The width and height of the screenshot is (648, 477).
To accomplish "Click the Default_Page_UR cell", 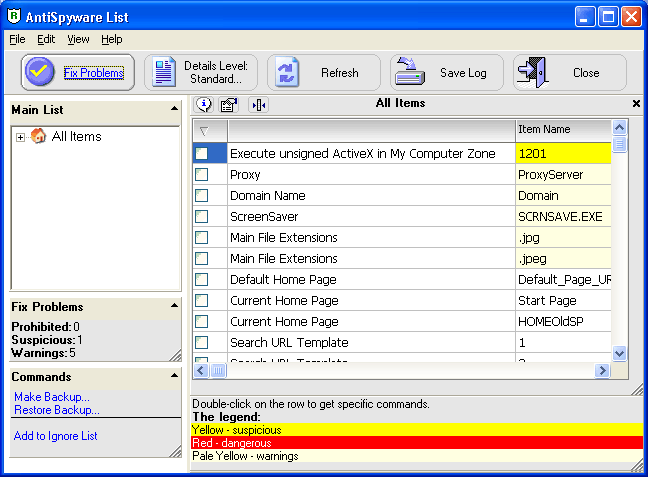I will pyautogui.click(x=563, y=279).
